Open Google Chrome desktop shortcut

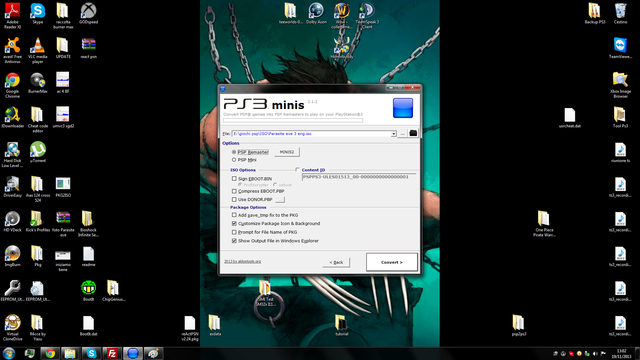pyautogui.click(x=12, y=85)
